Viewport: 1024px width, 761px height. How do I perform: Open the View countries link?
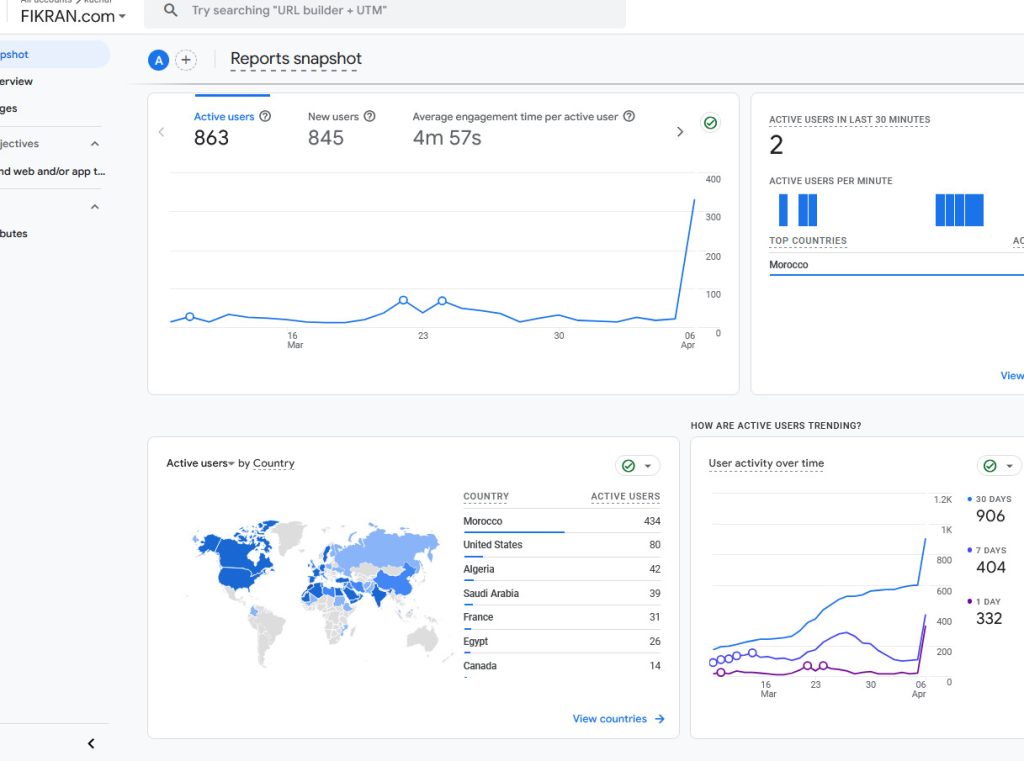point(618,719)
